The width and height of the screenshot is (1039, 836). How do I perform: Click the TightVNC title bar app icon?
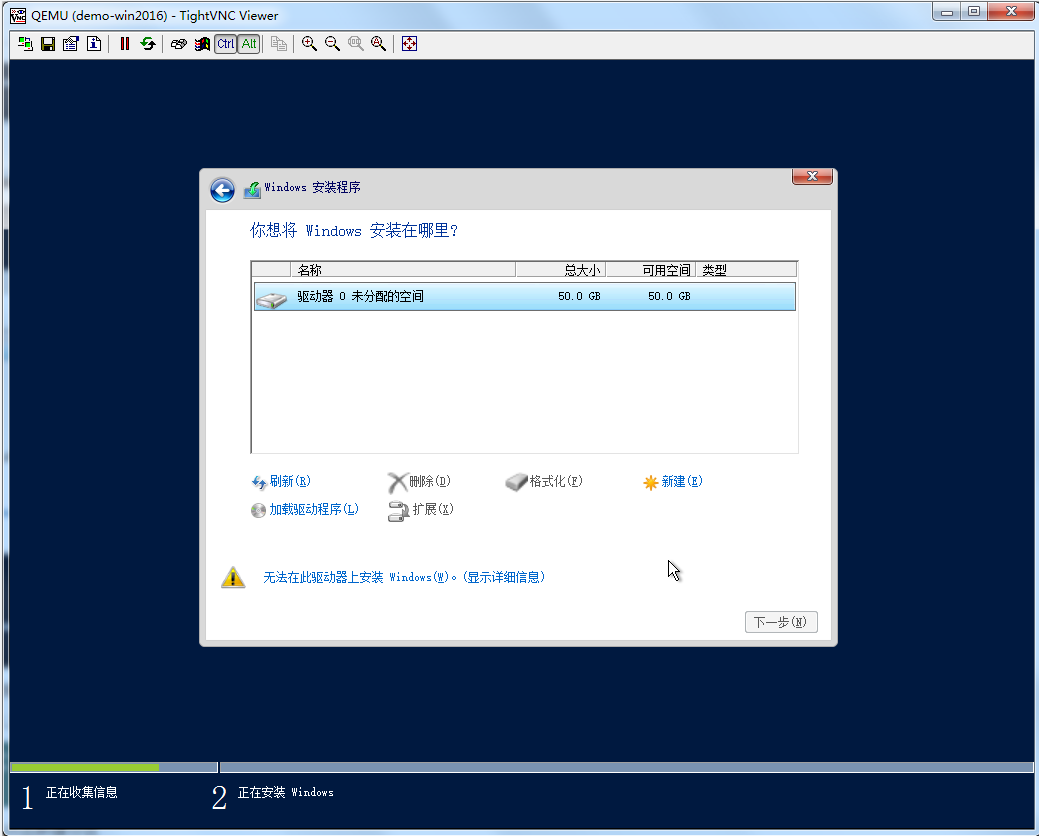tap(18, 15)
